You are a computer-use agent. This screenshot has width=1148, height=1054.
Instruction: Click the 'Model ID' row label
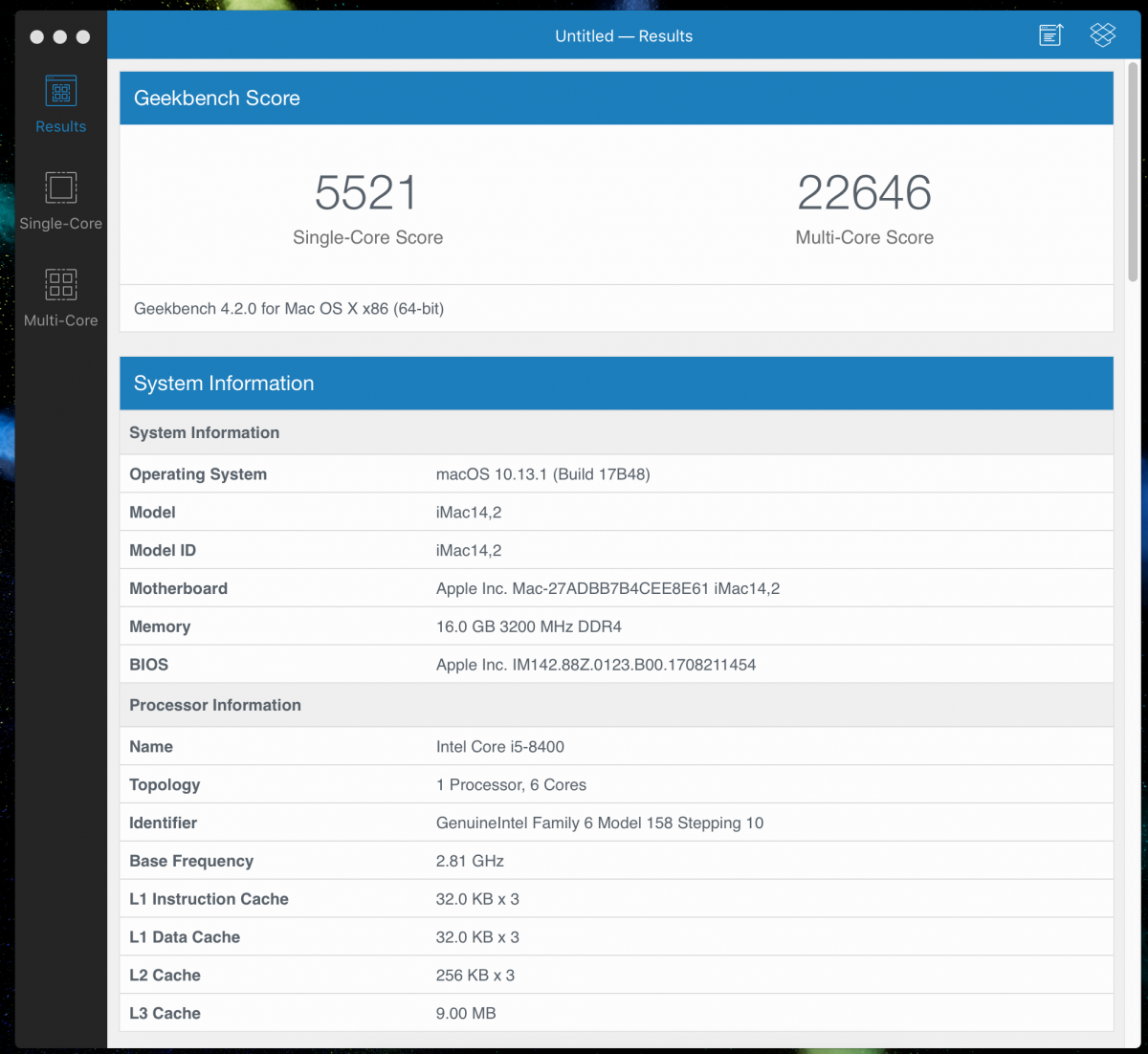tap(163, 551)
